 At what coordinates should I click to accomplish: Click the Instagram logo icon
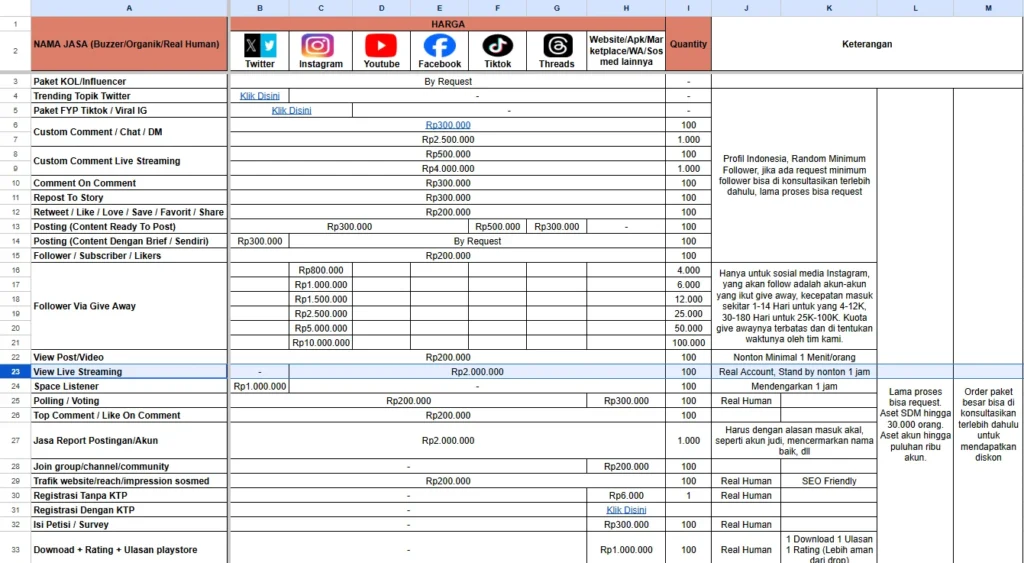point(317,46)
